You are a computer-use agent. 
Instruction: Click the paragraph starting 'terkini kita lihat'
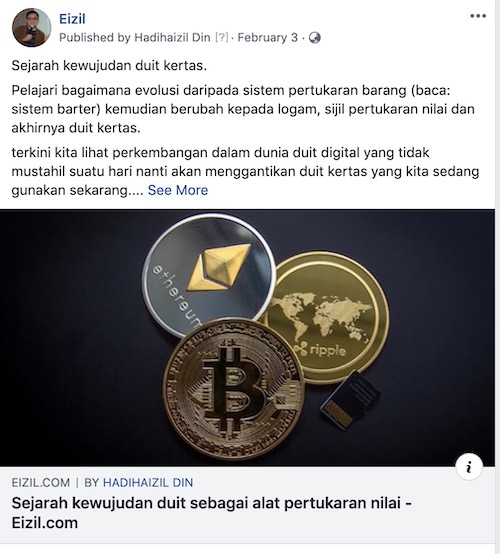[x=245, y=171]
